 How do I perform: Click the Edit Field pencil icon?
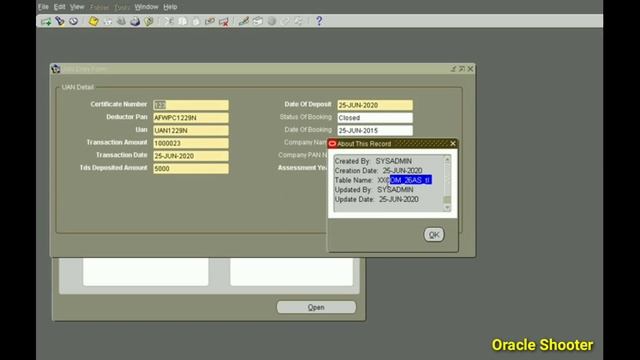pyautogui.click(x=244, y=21)
